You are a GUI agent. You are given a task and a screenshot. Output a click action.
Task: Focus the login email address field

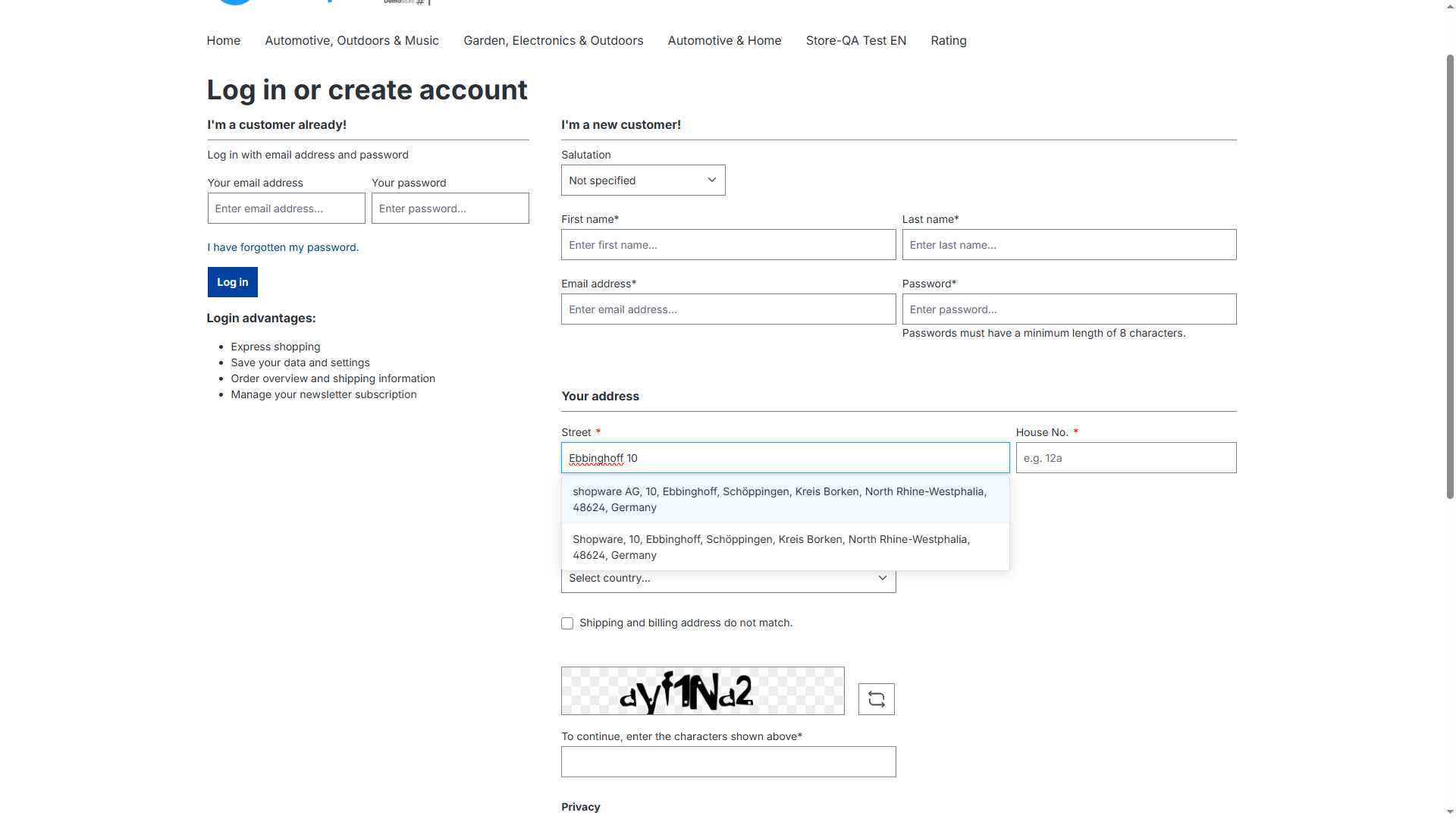point(287,209)
